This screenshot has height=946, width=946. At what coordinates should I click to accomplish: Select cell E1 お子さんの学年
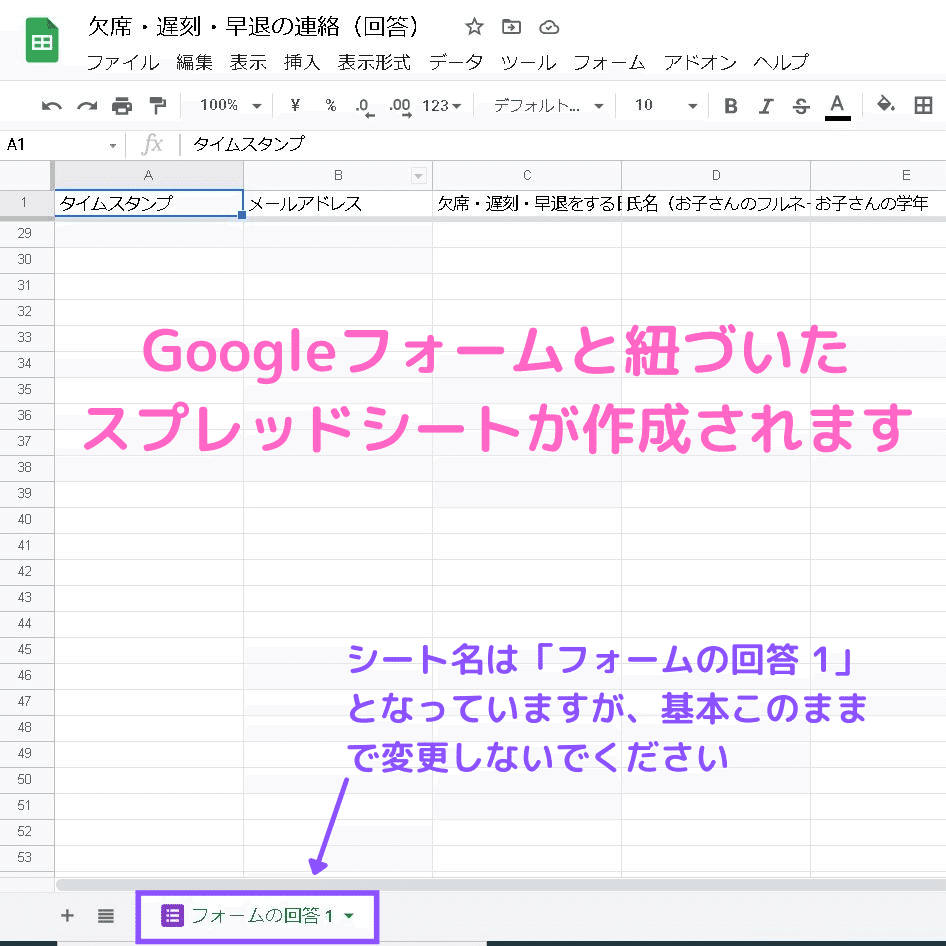coord(878,203)
